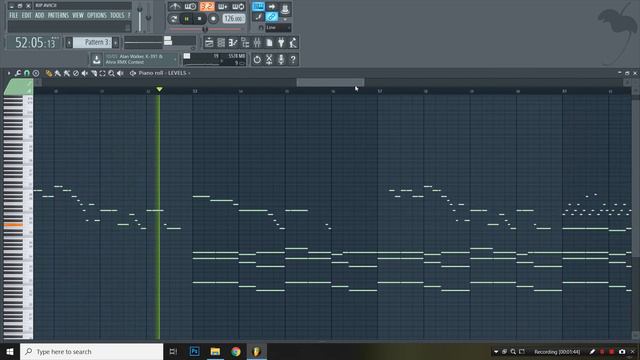Click the Alan Walker contest news panel
The image size is (640, 360).
point(141,60)
